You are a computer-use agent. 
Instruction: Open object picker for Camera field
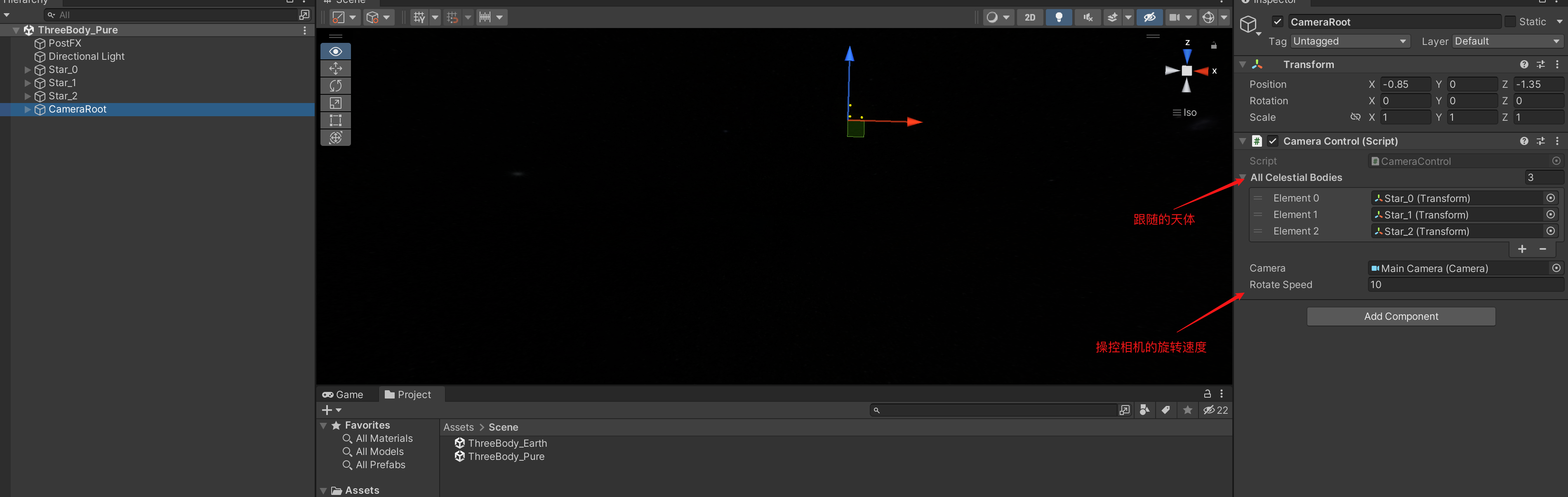[x=1556, y=268]
